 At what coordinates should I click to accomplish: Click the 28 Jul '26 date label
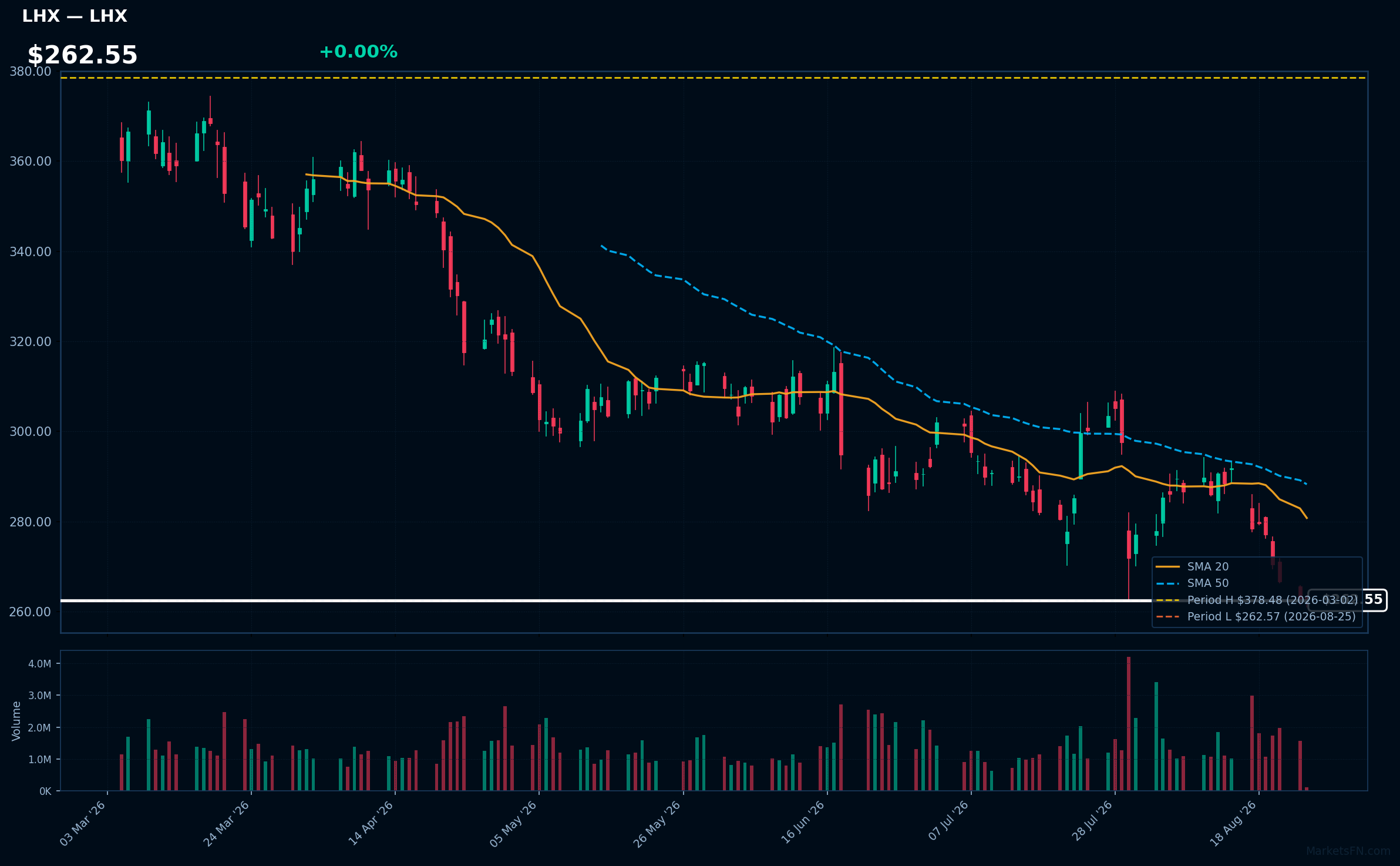[1092, 821]
